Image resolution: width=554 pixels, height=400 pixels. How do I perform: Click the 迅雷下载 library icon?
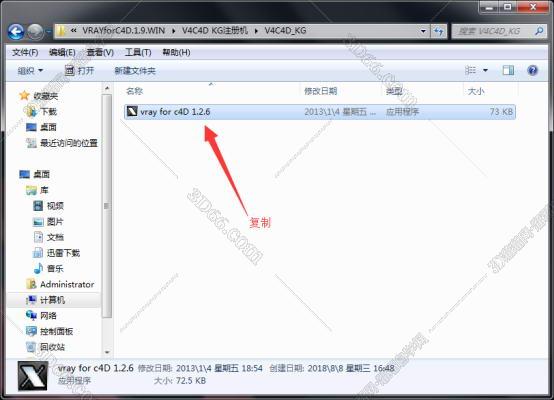[38, 253]
